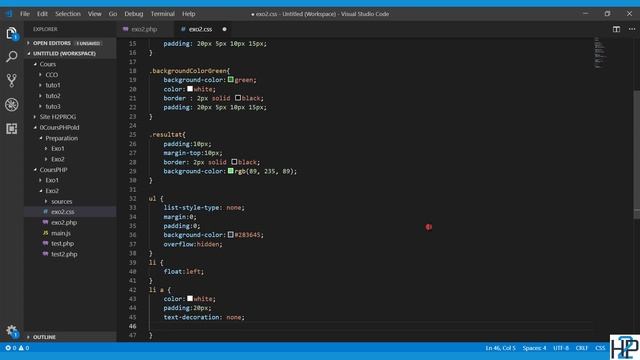Open the Debug view icon

pyautogui.click(x=11, y=104)
